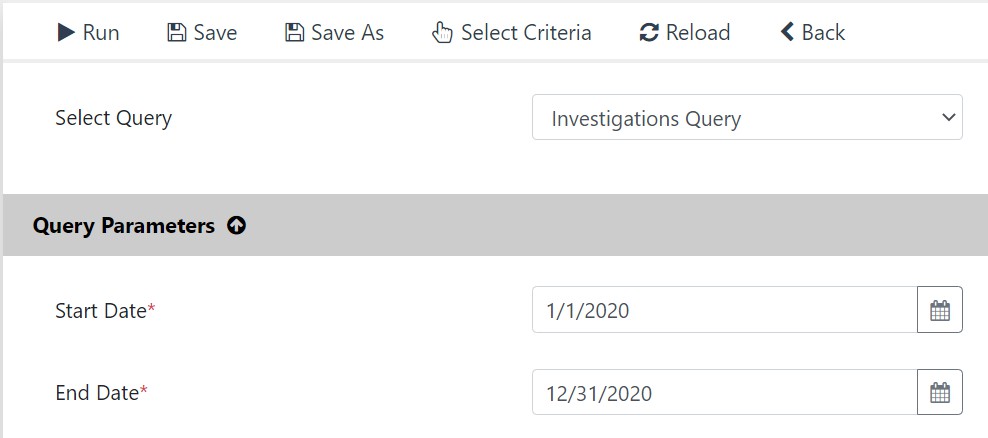Open the Investigations Query dropdown
Viewport: 988px width, 438px height.
747,117
